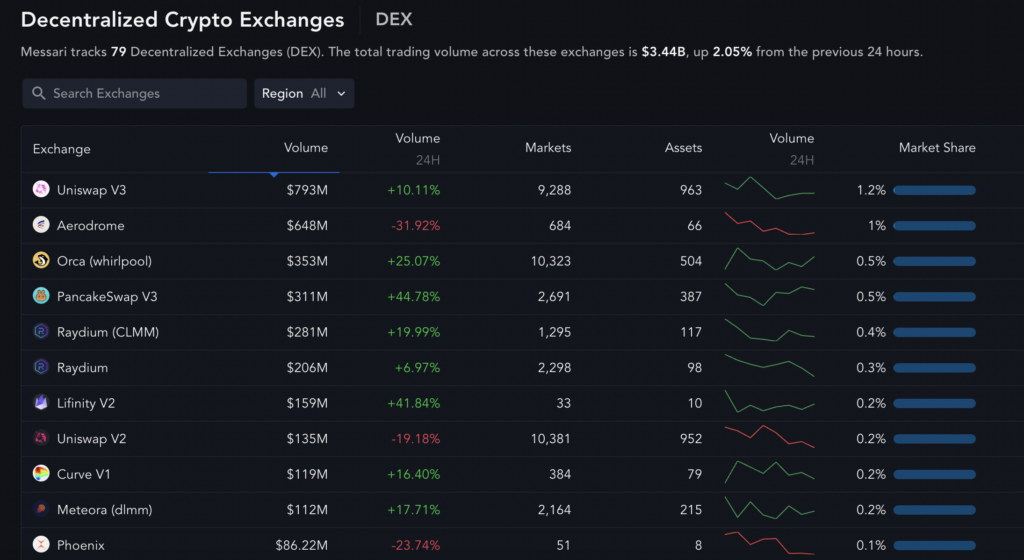The height and width of the screenshot is (560, 1024).
Task: Click the magnifier icon in Search Exchanges
Action: click(x=39, y=93)
